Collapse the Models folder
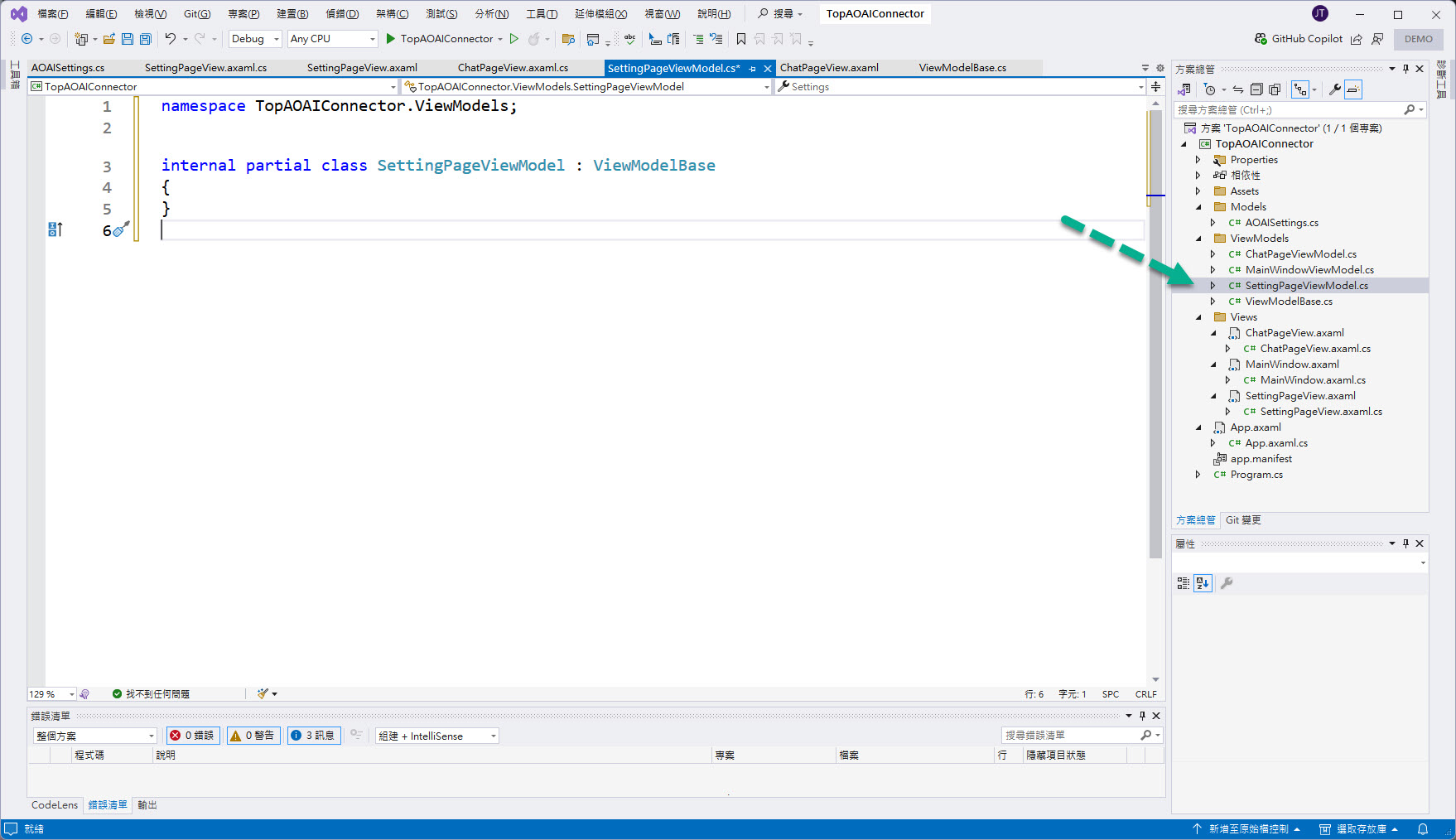1456x840 pixels. pyautogui.click(x=1198, y=207)
